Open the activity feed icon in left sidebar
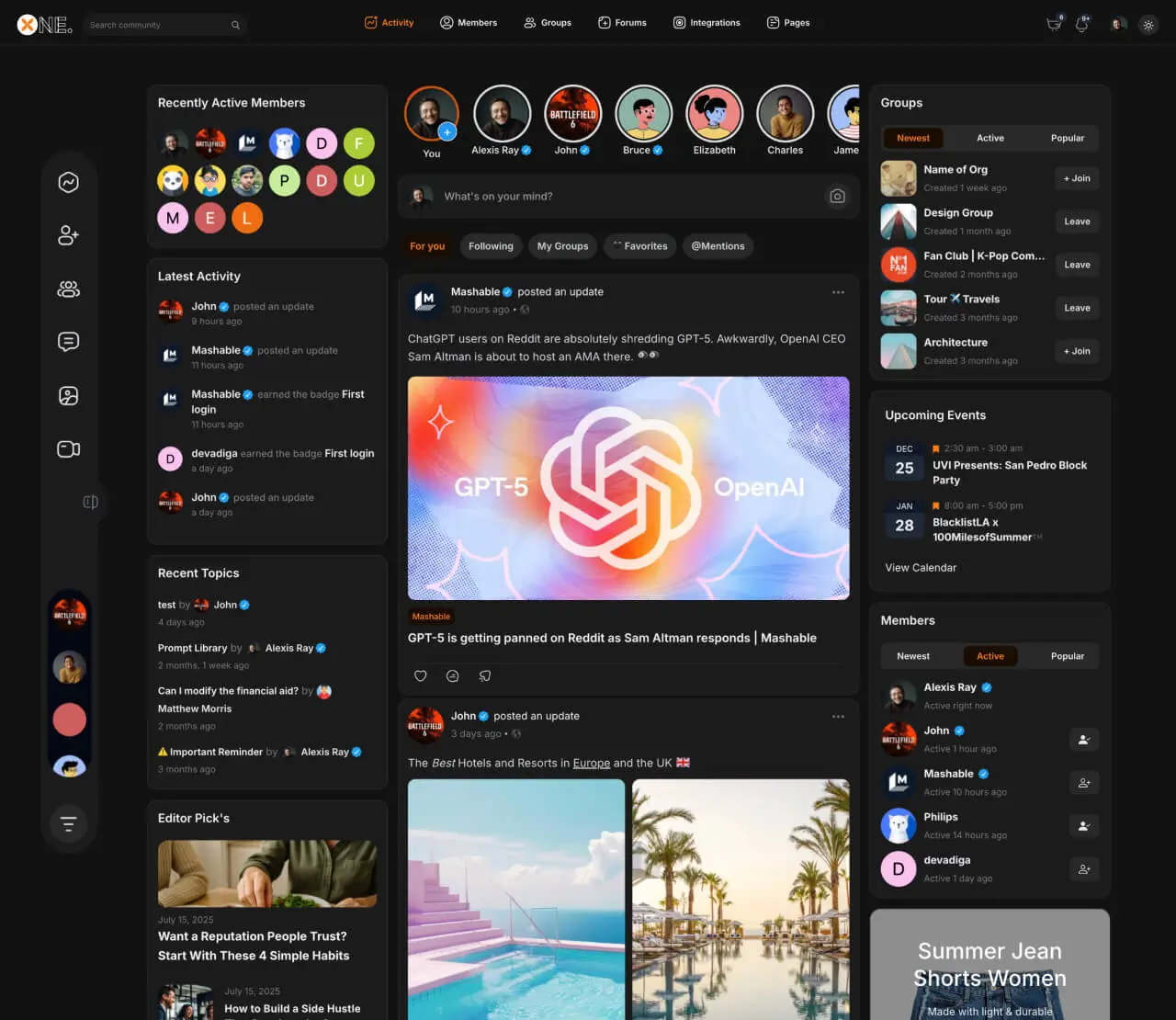 pos(68,182)
